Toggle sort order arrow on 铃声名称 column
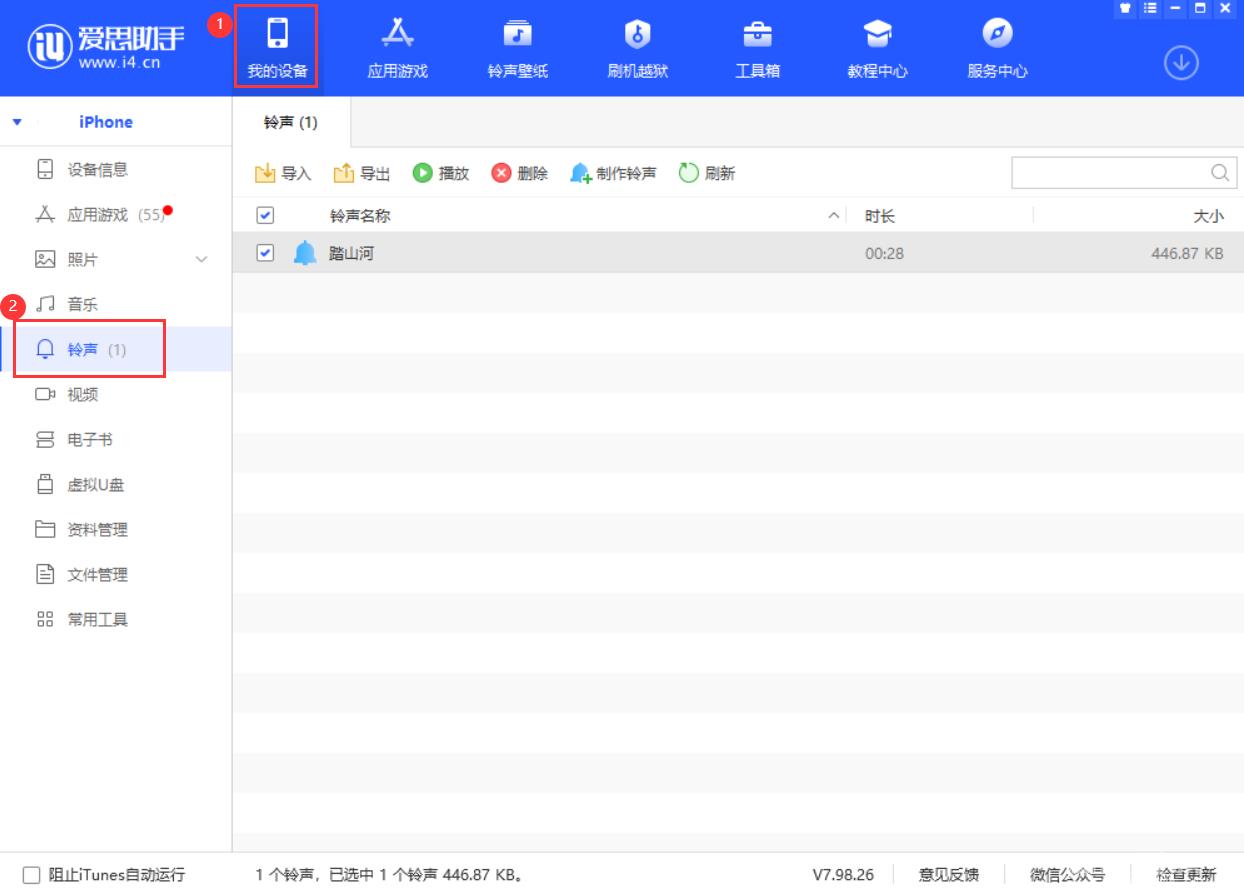1244x894 pixels. click(834, 216)
